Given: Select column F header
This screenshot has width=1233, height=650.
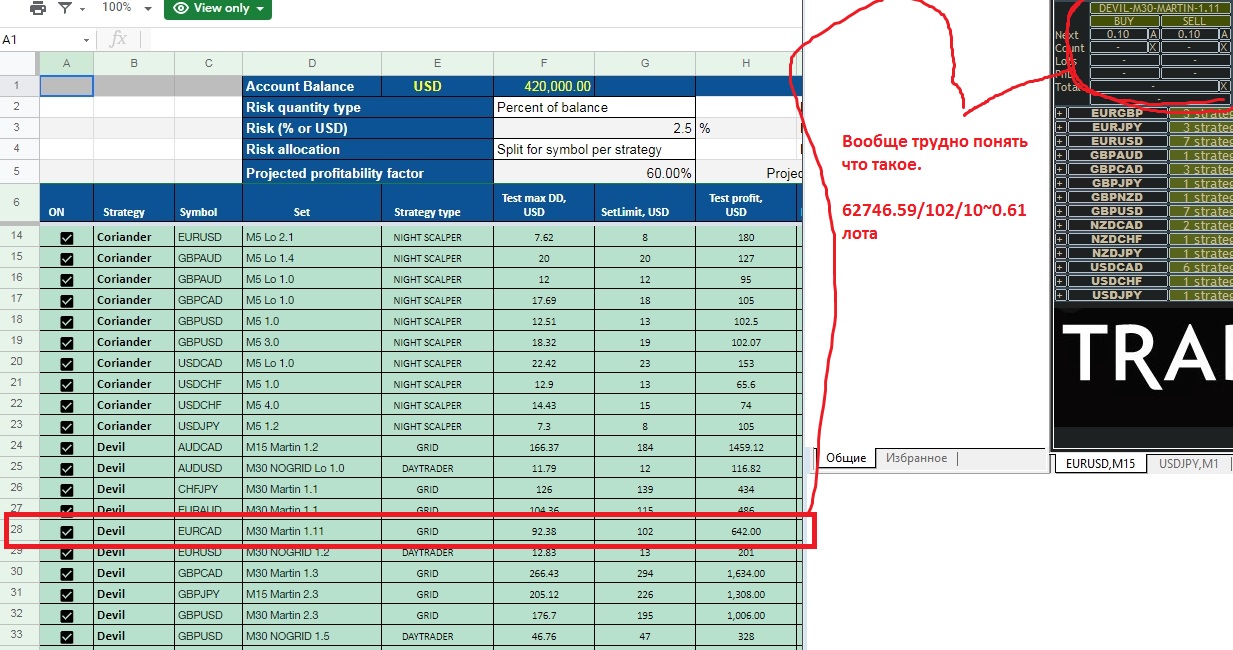Looking at the screenshot, I should (x=544, y=63).
